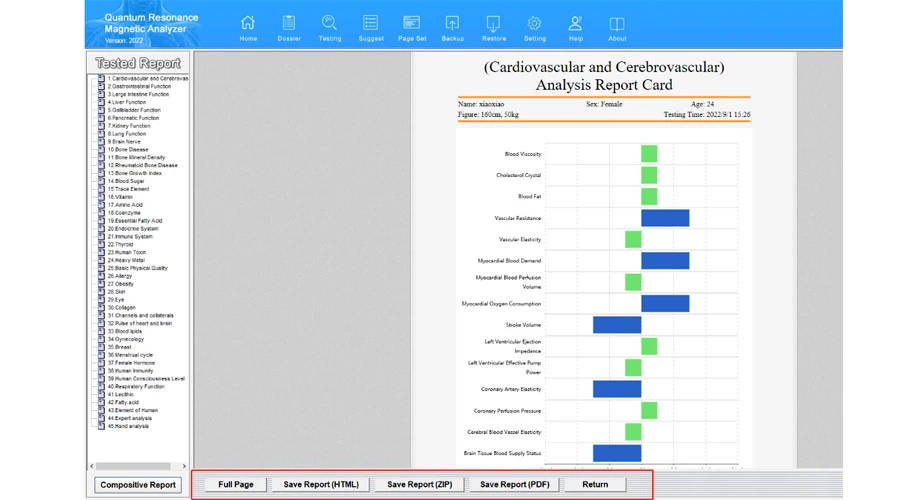Select 36.Menstrual cycle report
This screenshot has width=900, height=500.
[x=130, y=355]
